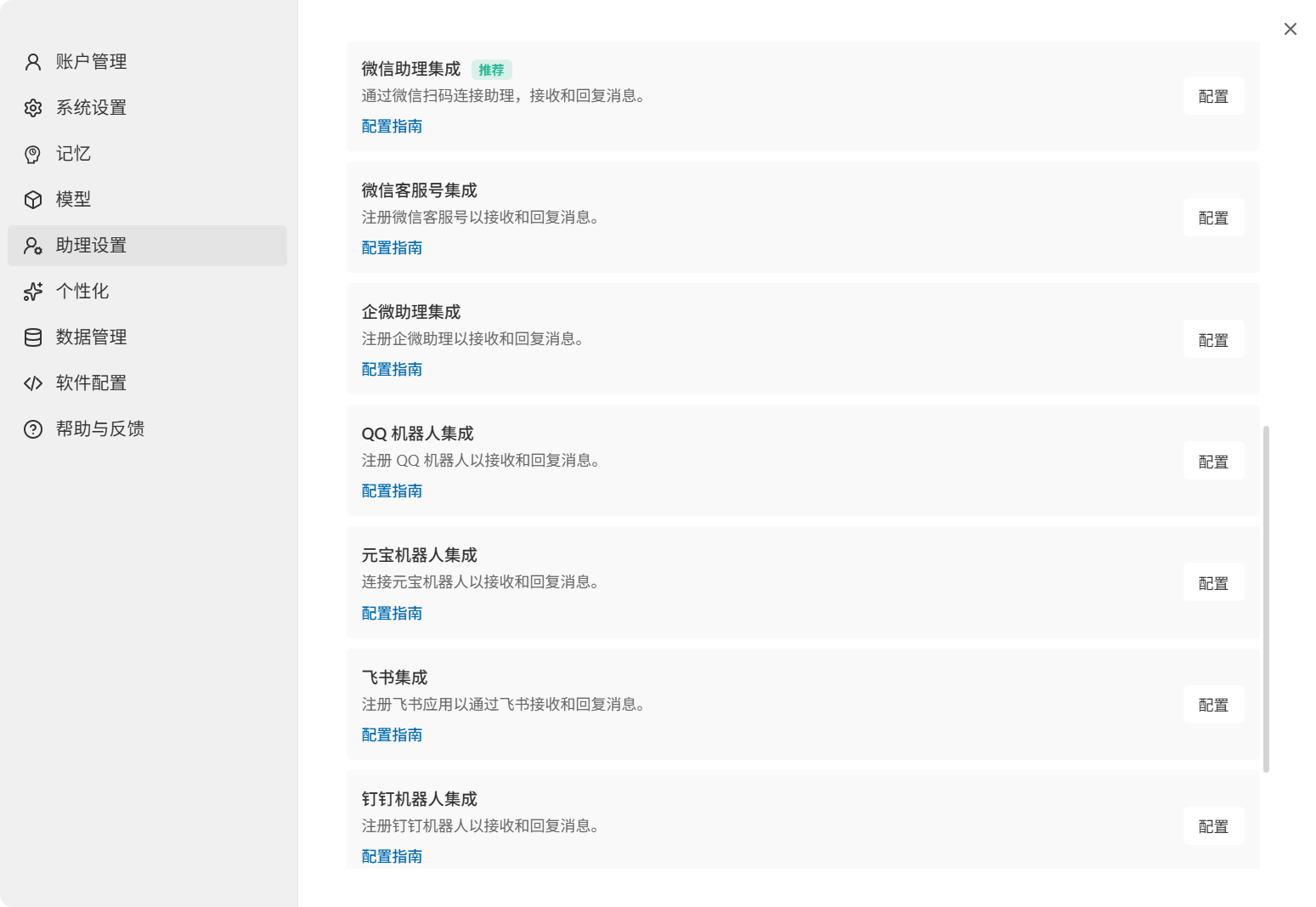Click the 账户管理 person icon
The image size is (1316, 907).
(33, 62)
